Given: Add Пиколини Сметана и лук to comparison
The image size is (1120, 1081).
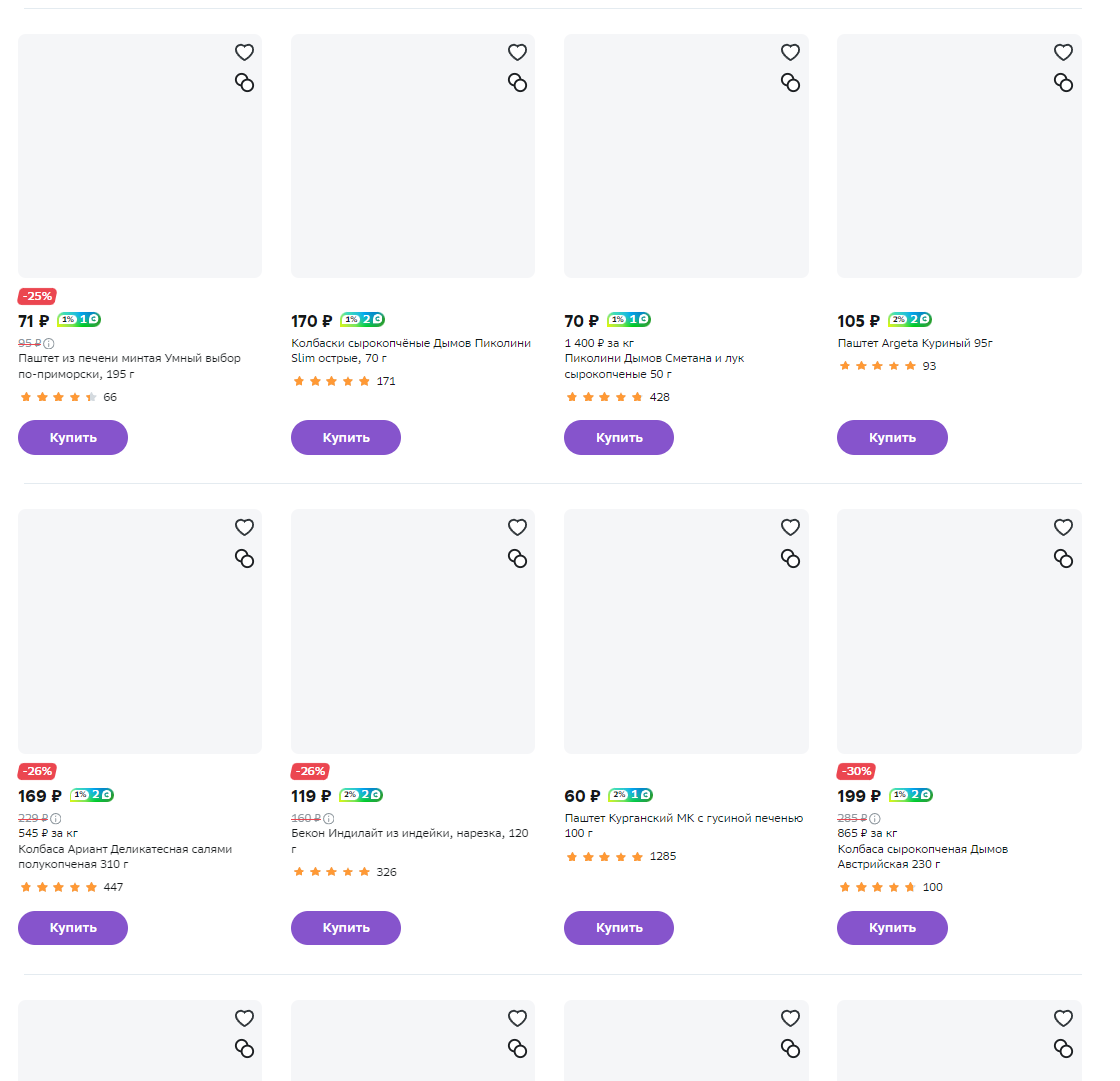Looking at the screenshot, I should click(x=790, y=83).
